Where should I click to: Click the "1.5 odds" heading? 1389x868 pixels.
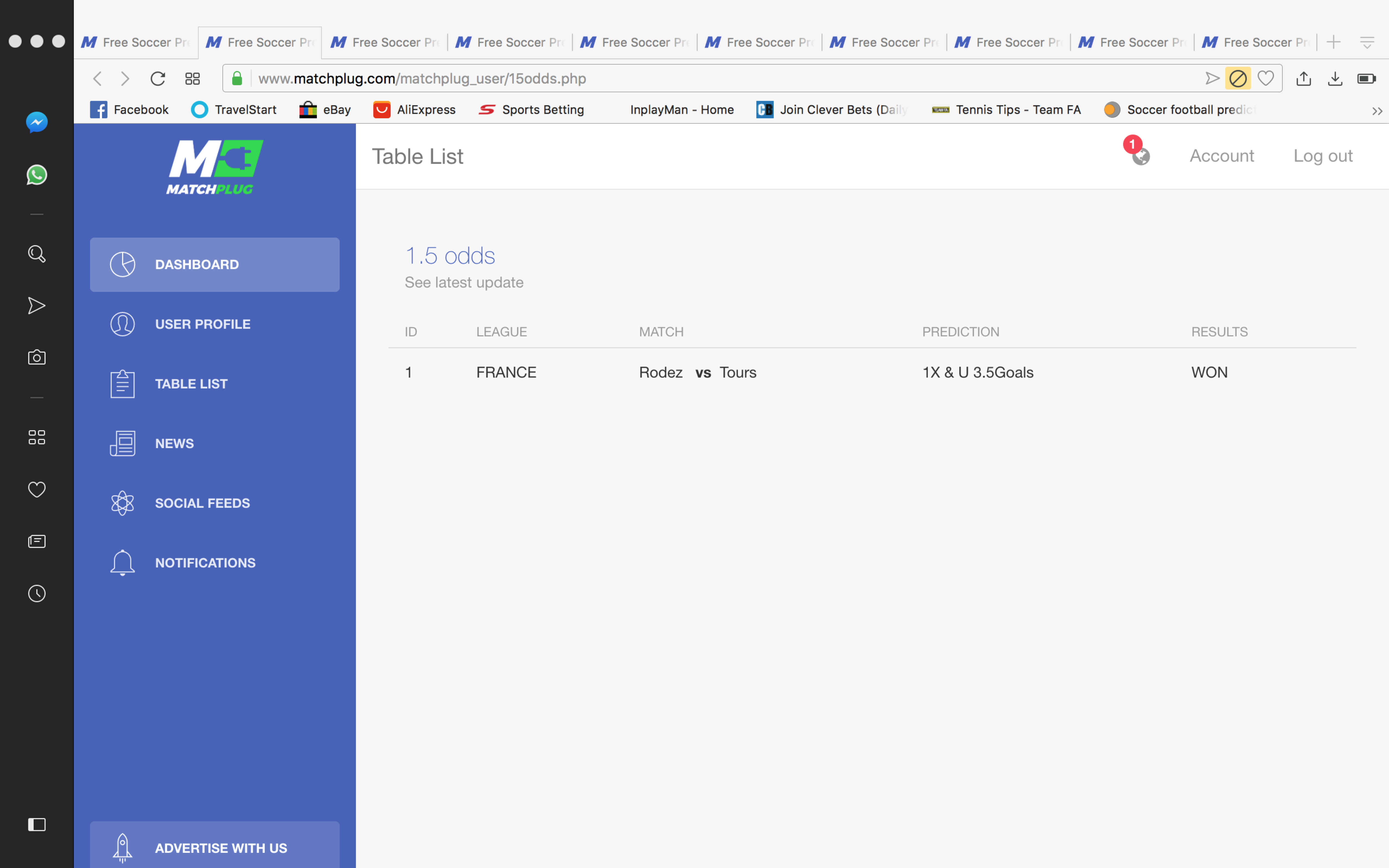pos(450,256)
